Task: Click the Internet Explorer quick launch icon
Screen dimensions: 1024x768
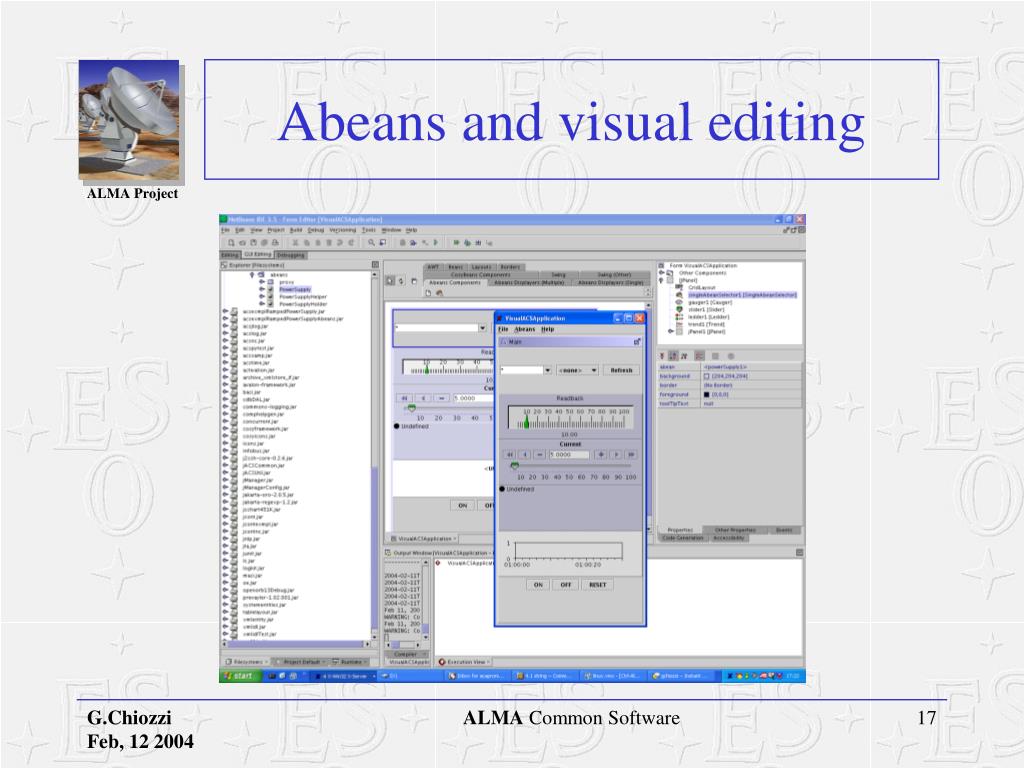Action: tap(283, 676)
